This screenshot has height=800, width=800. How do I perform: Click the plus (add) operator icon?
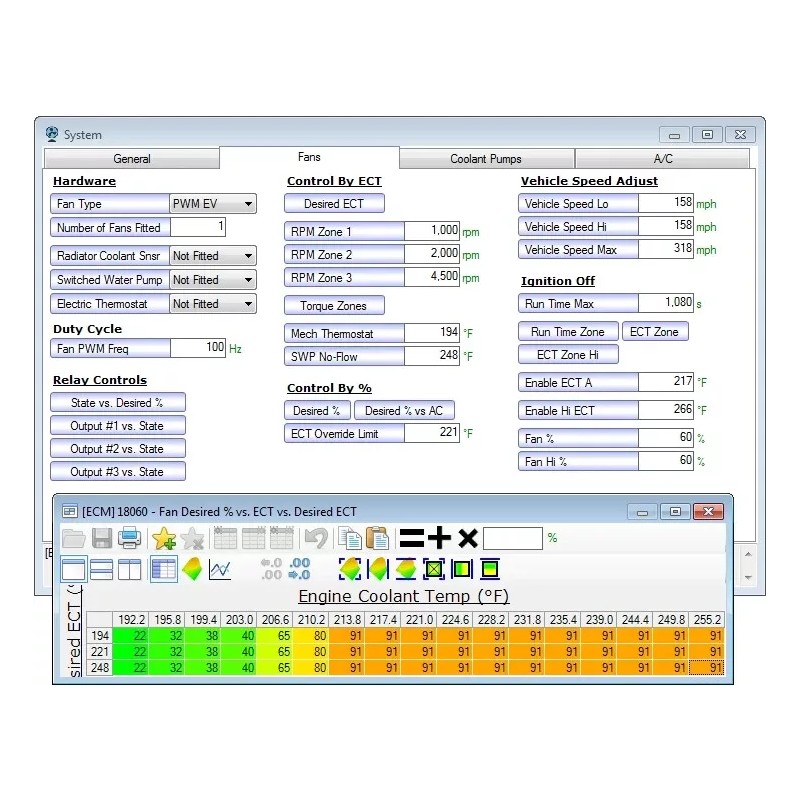439,538
